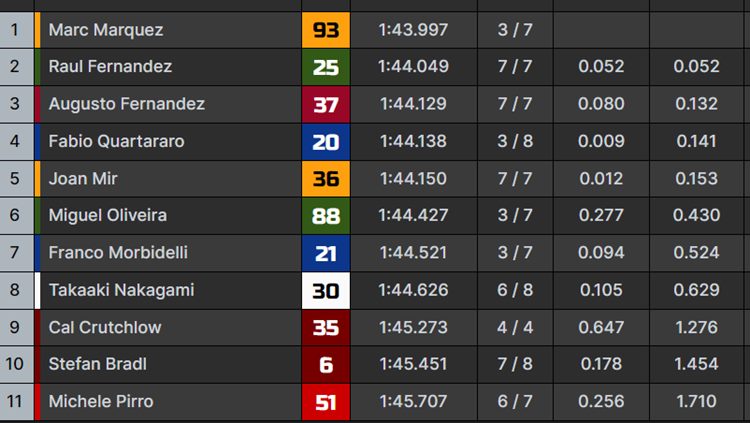Select the crimson number 37 badge

tap(326, 104)
